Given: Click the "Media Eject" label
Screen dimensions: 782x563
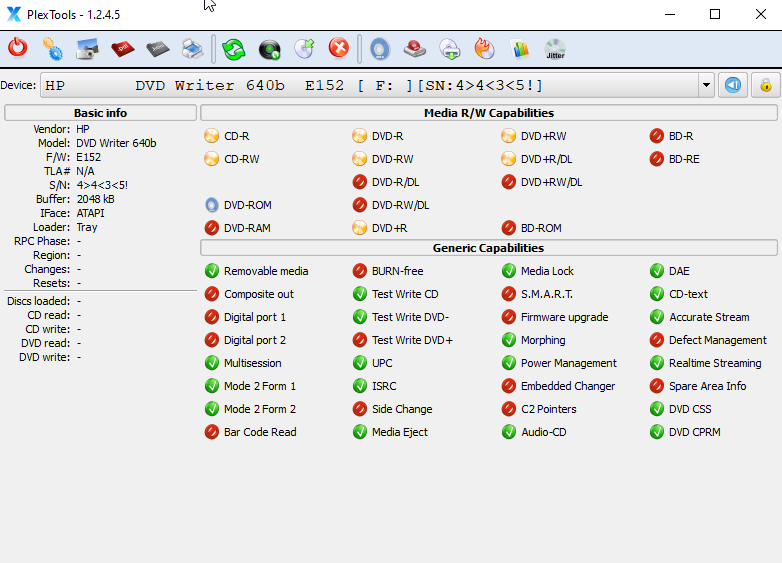Looking at the screenshot, I should coord(399,432).
